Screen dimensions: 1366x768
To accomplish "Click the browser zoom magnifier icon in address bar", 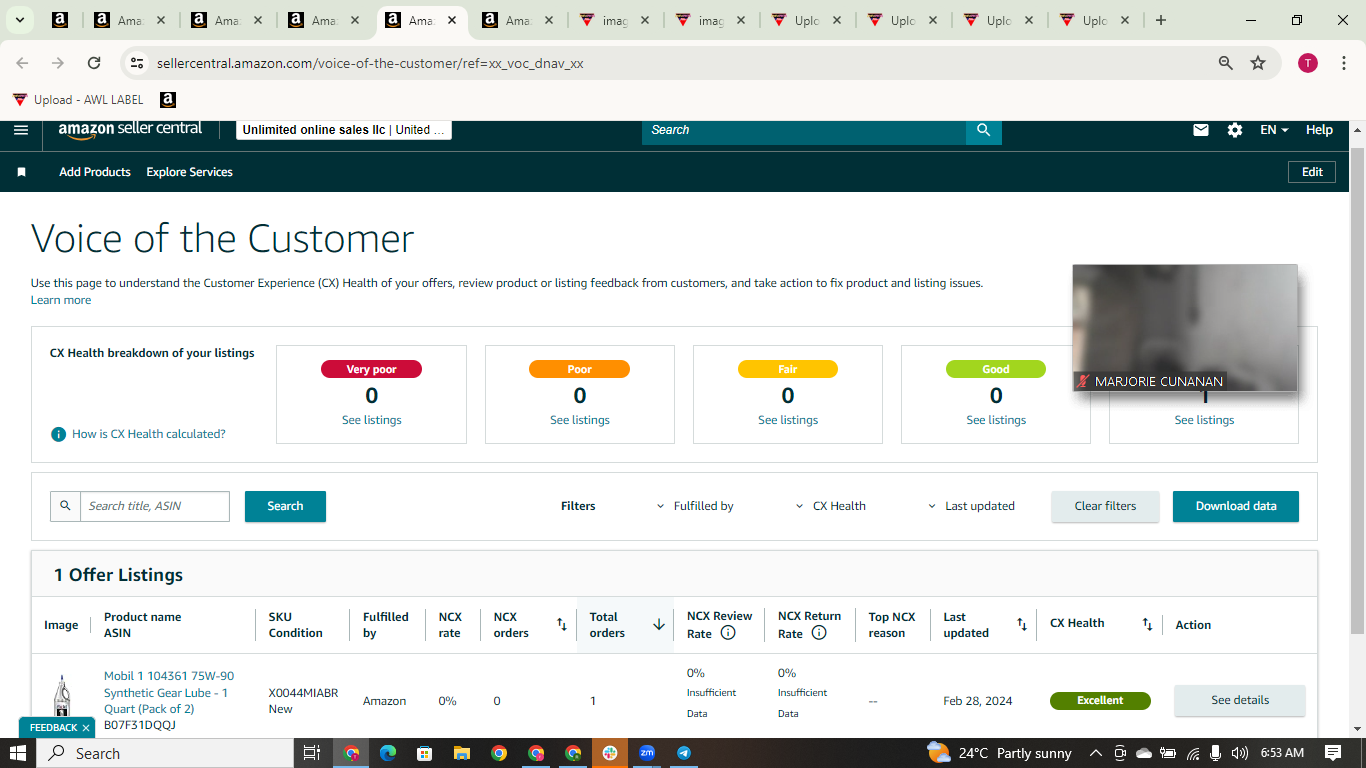I will [1226, 63].
